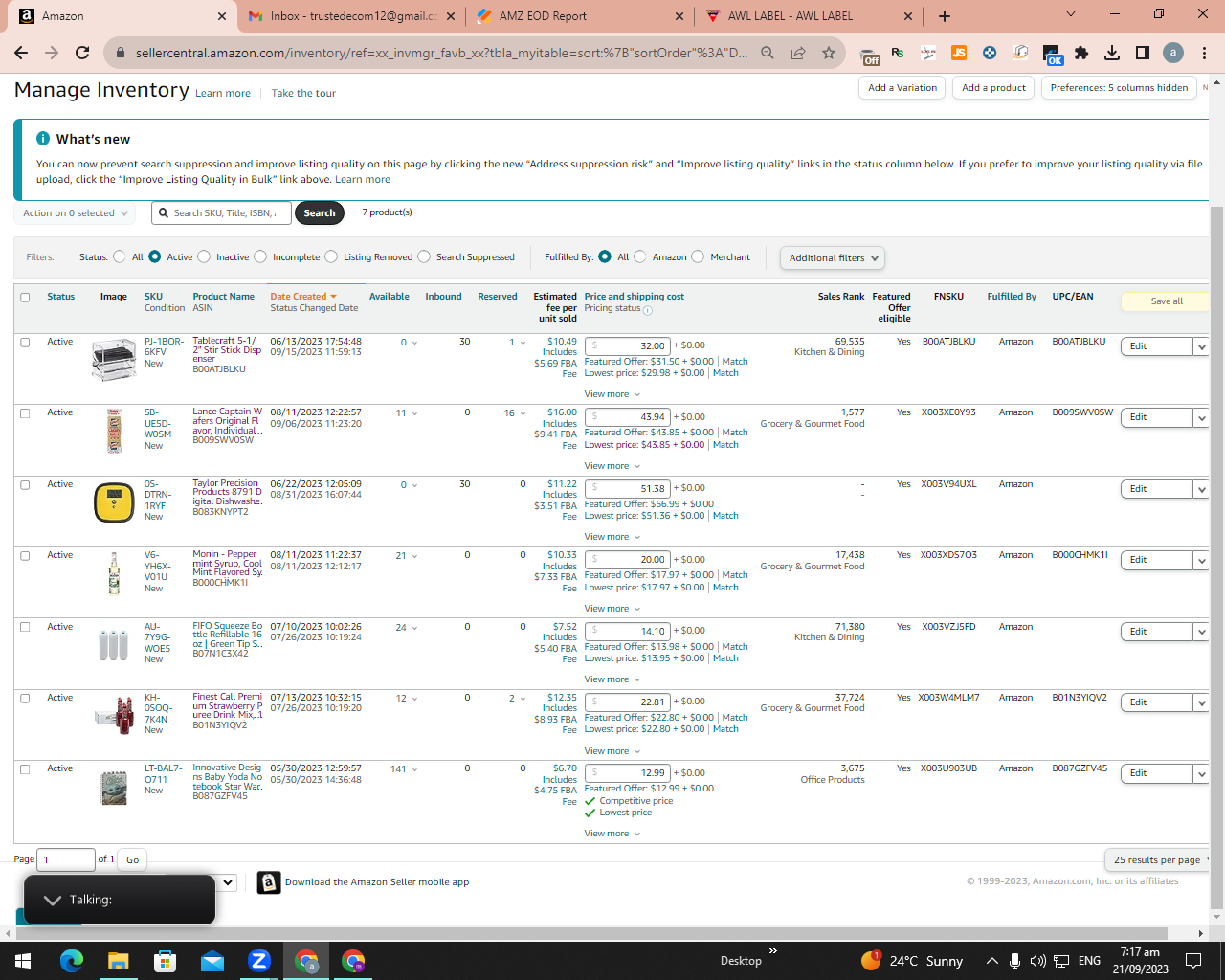Open the Taylor Precision scale product image
1225x980 pixels.
click(x=114, y=502)
